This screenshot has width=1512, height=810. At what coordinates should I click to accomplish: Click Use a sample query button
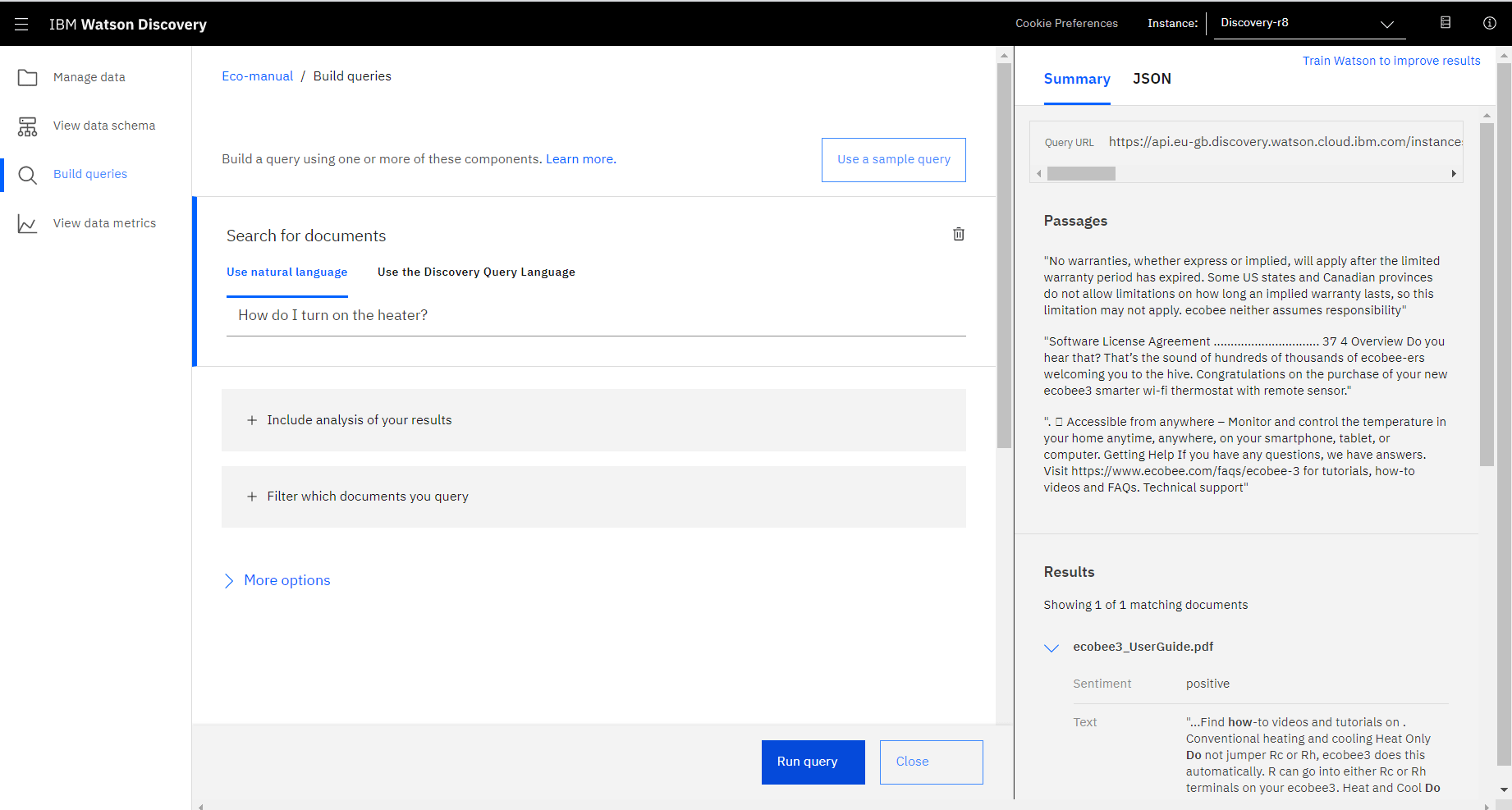893,159
